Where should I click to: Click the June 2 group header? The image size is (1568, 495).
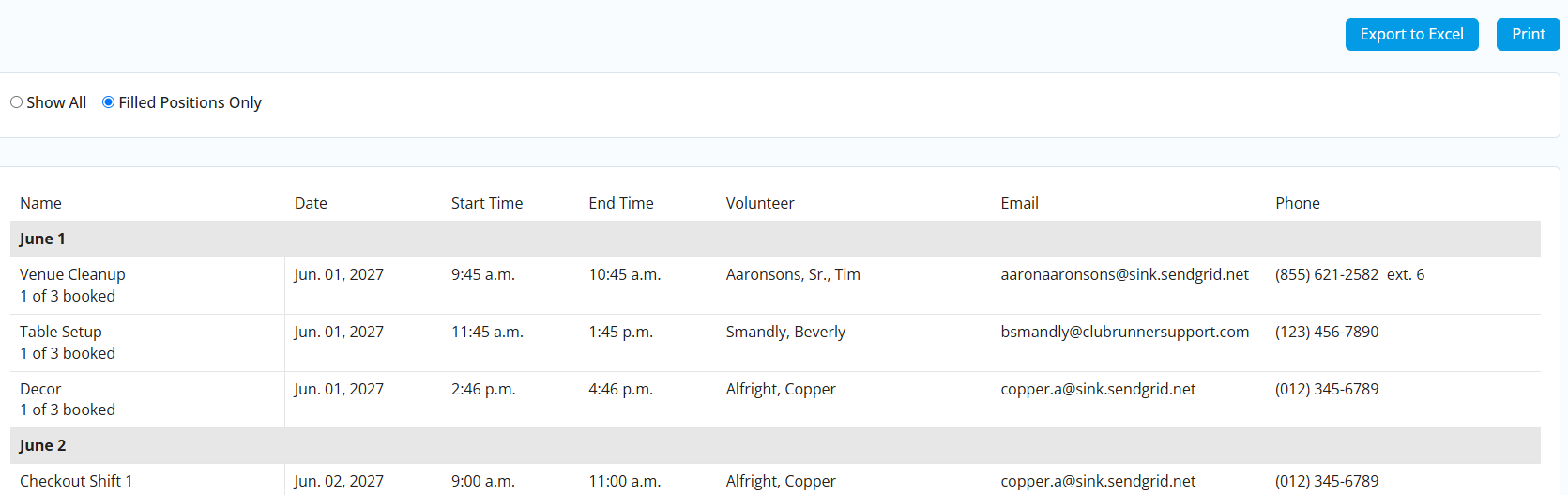tap(775, 445)
